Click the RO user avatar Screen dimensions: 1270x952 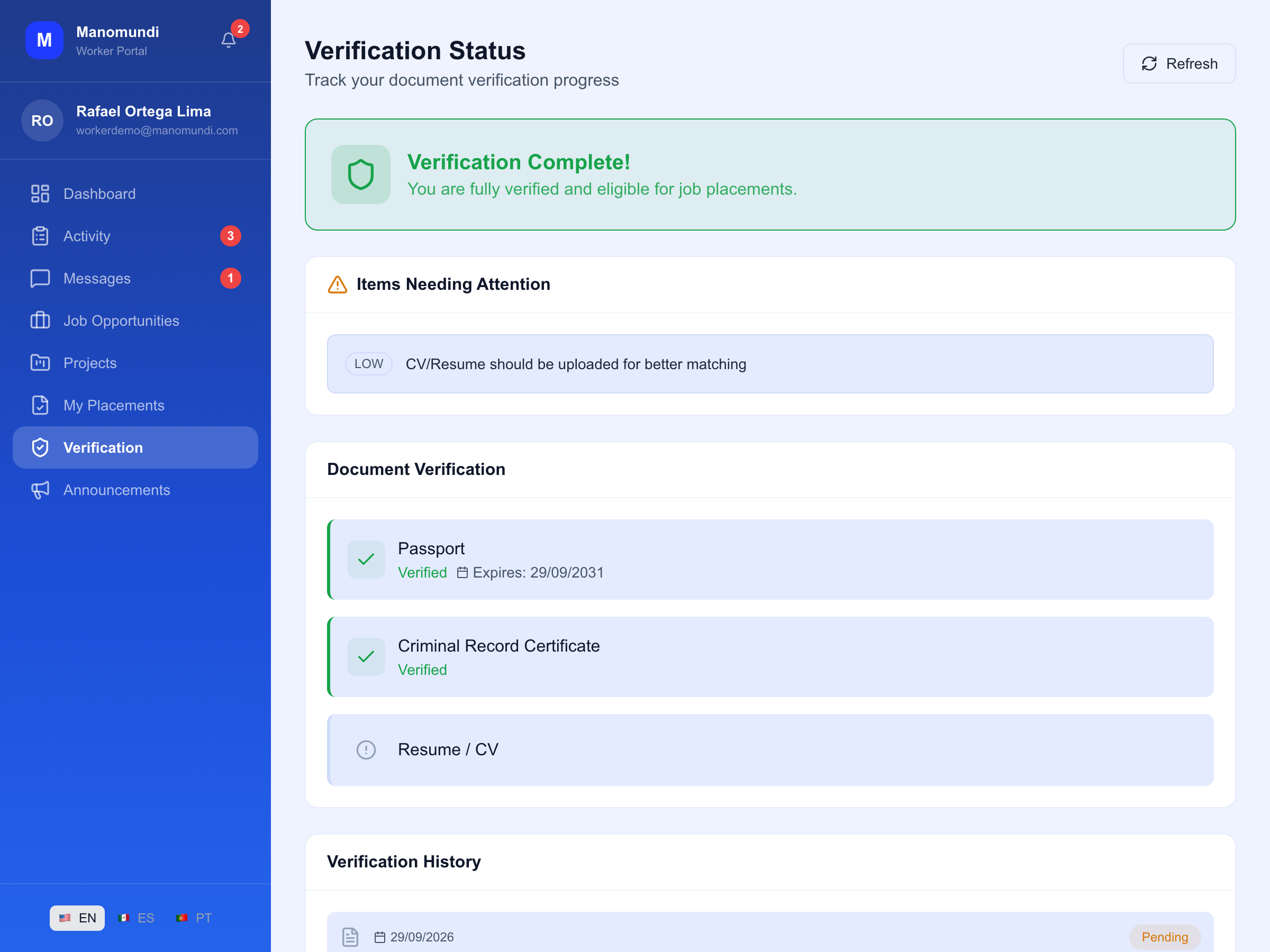42,121
